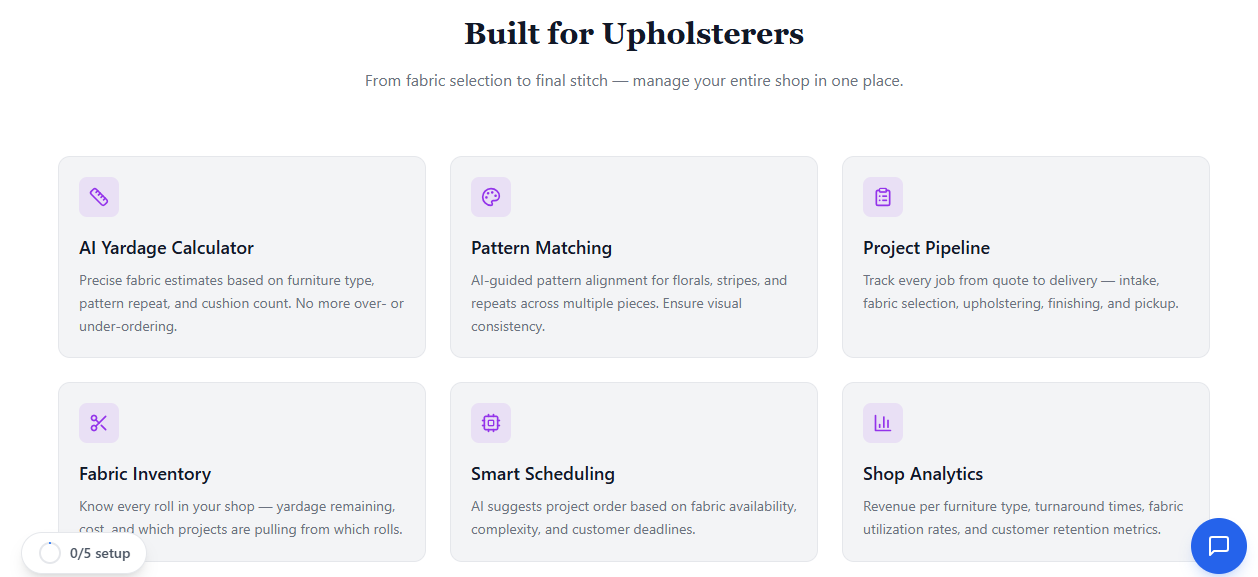Open the clipboard icon on Project Pipeline
Screen dimensions: 1258x577
882,197
